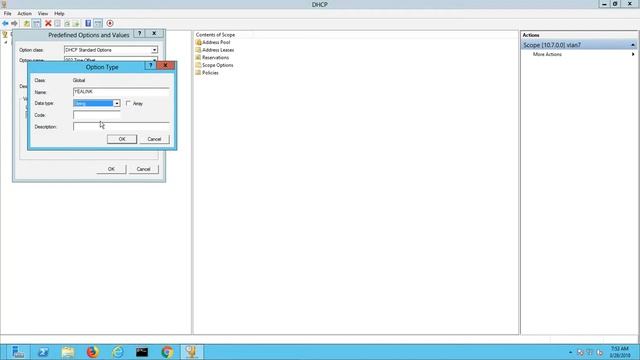Click Cancel in the Option Type dialog
This screenshot has width=640, height=360.
click(154, 139)
